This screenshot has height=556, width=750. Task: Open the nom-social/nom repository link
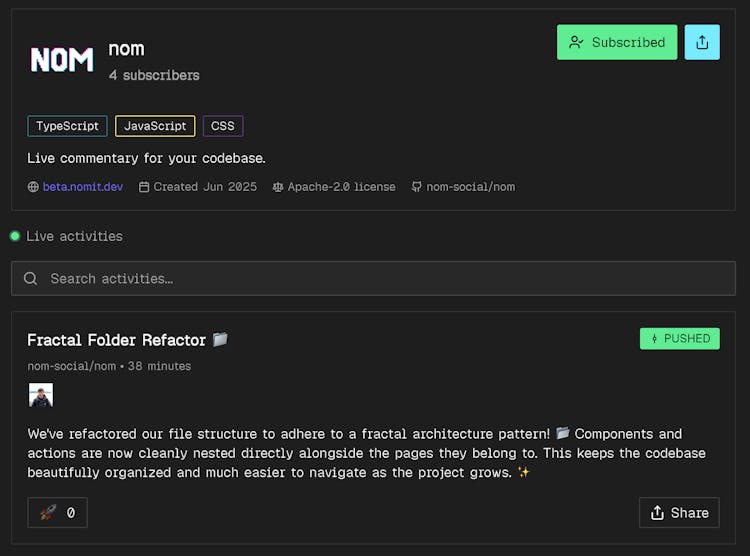[470, 187]
